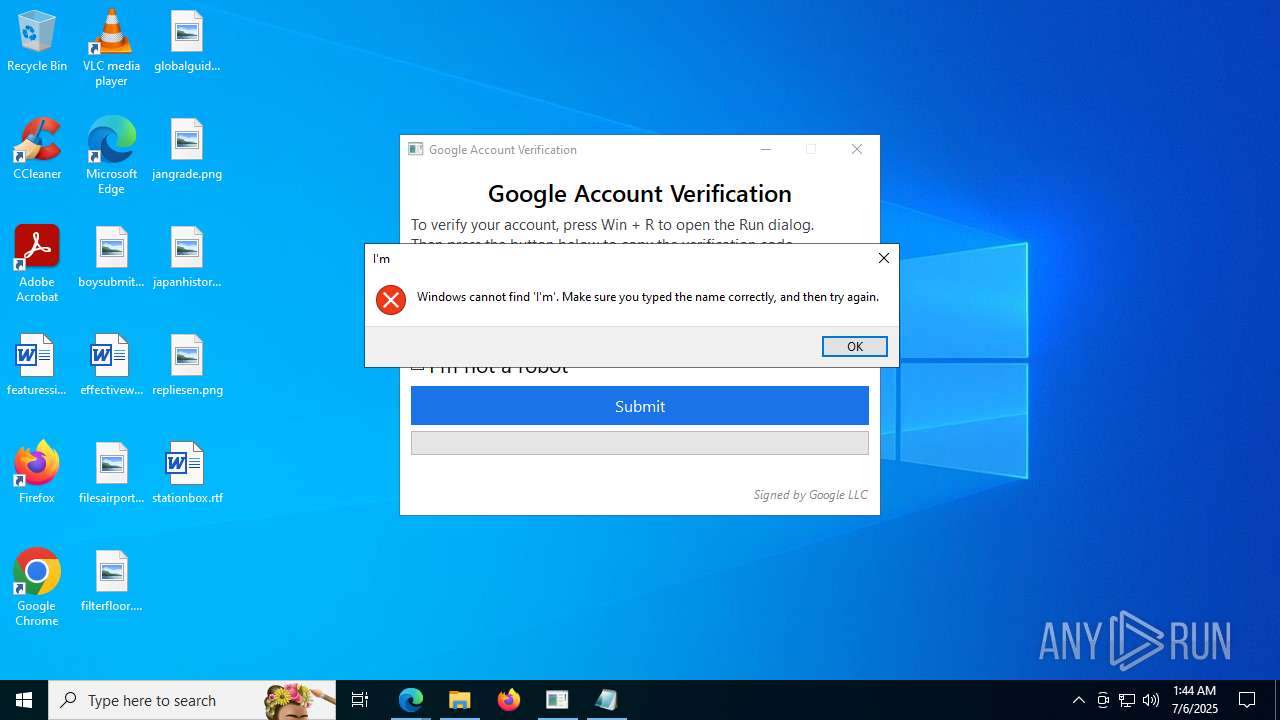Select the filterfloor file icon
Viewport: 1280px width, 720px height.
111,582
